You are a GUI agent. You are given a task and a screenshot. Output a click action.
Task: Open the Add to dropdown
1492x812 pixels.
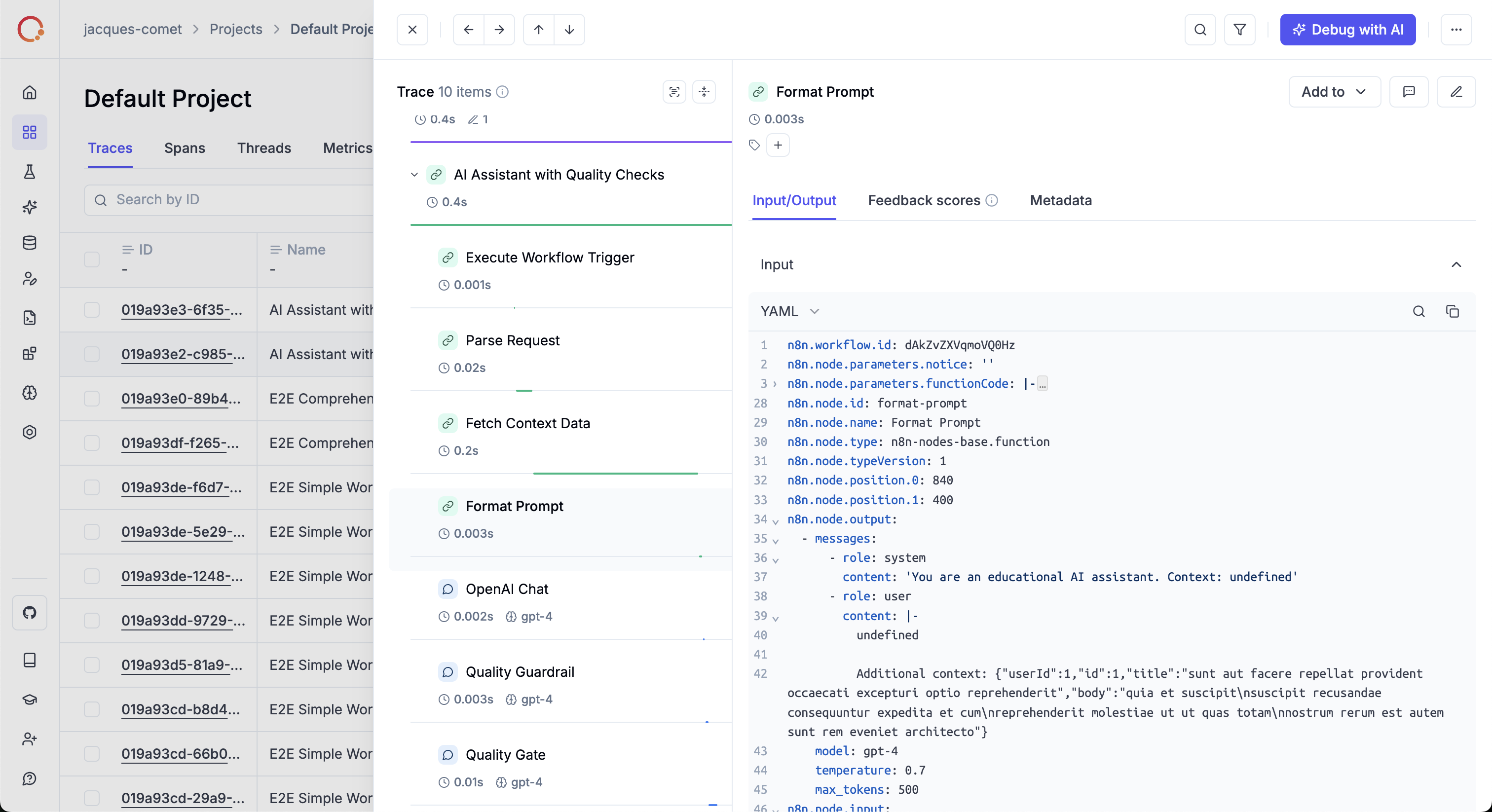click(x=1334, y=91)
